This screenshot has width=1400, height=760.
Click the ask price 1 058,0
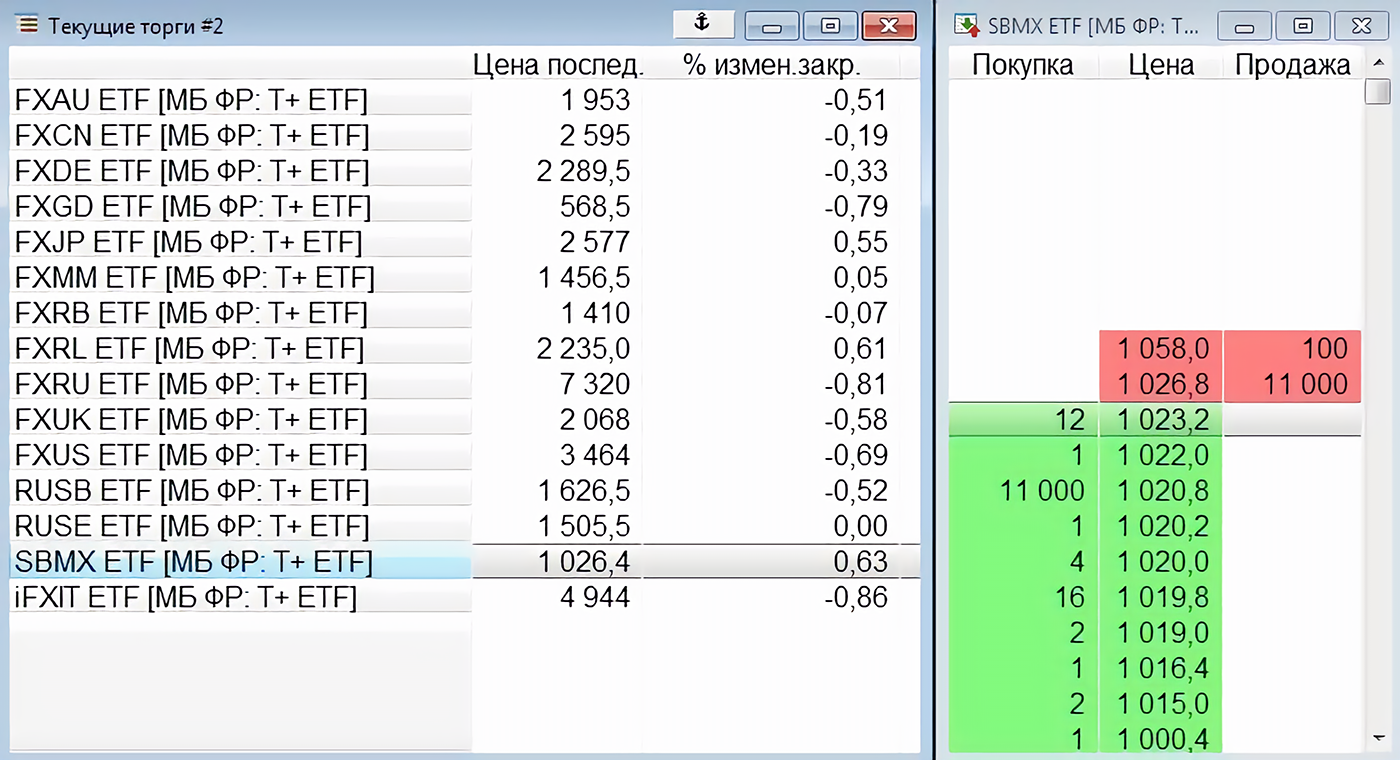click(x=1163, y=349)
